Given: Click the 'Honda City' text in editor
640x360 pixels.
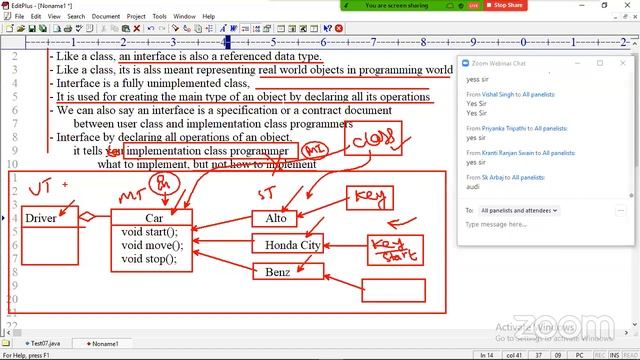Looking at the screenshot, I should tap(293, 245).
